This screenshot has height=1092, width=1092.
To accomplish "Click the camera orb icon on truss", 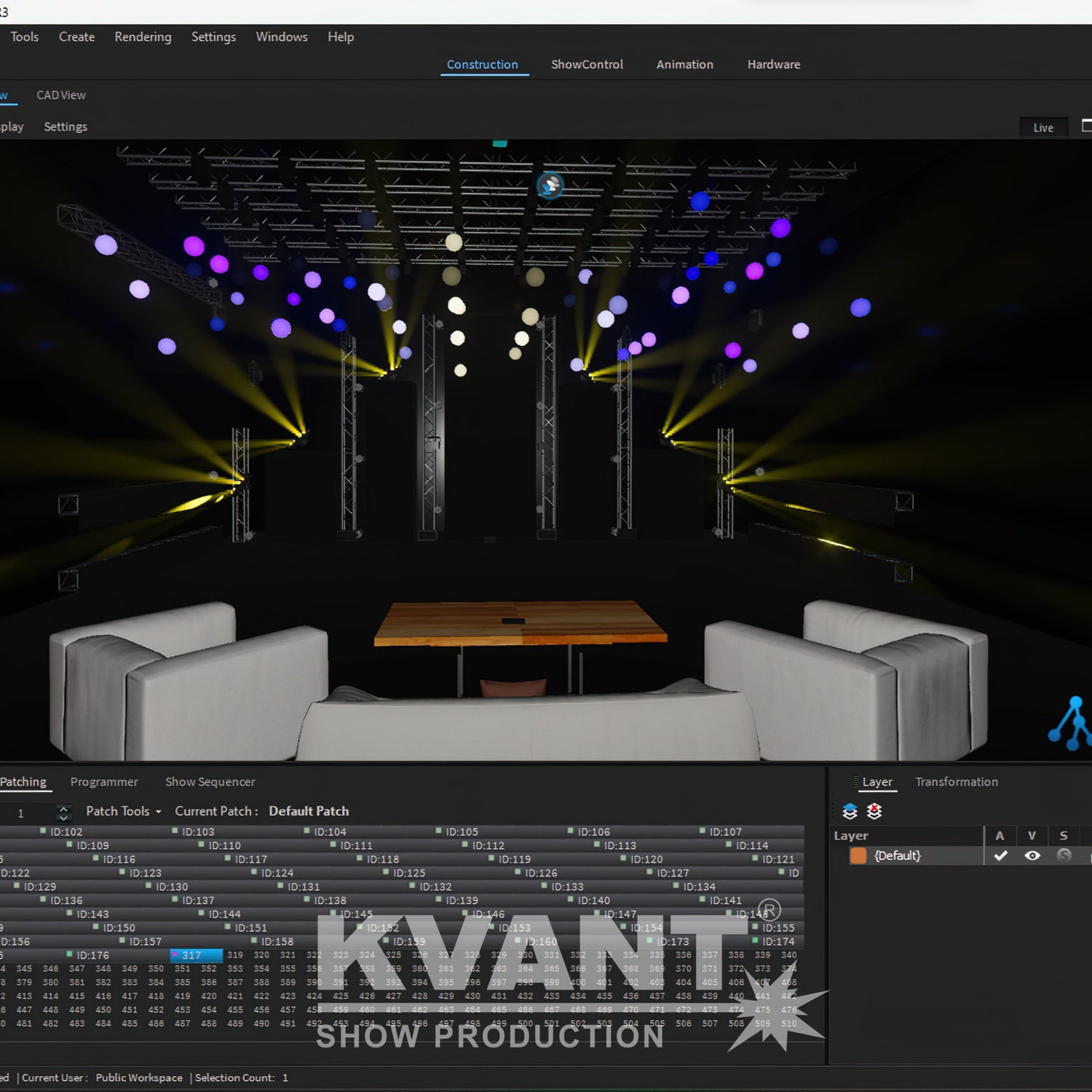I will click(550, 186).
